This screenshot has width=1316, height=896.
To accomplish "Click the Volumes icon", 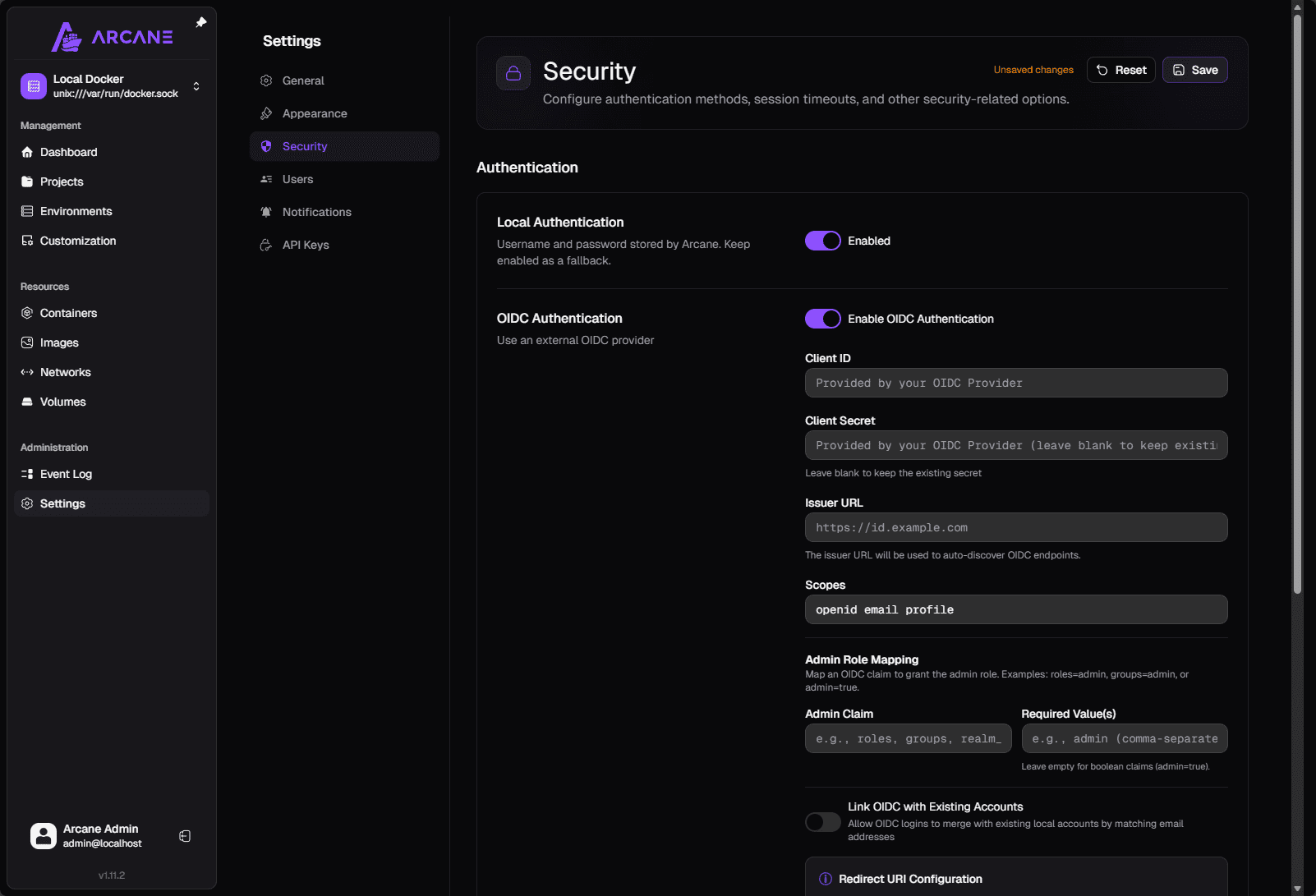I will pyautogui.click(x=27, y=402).
